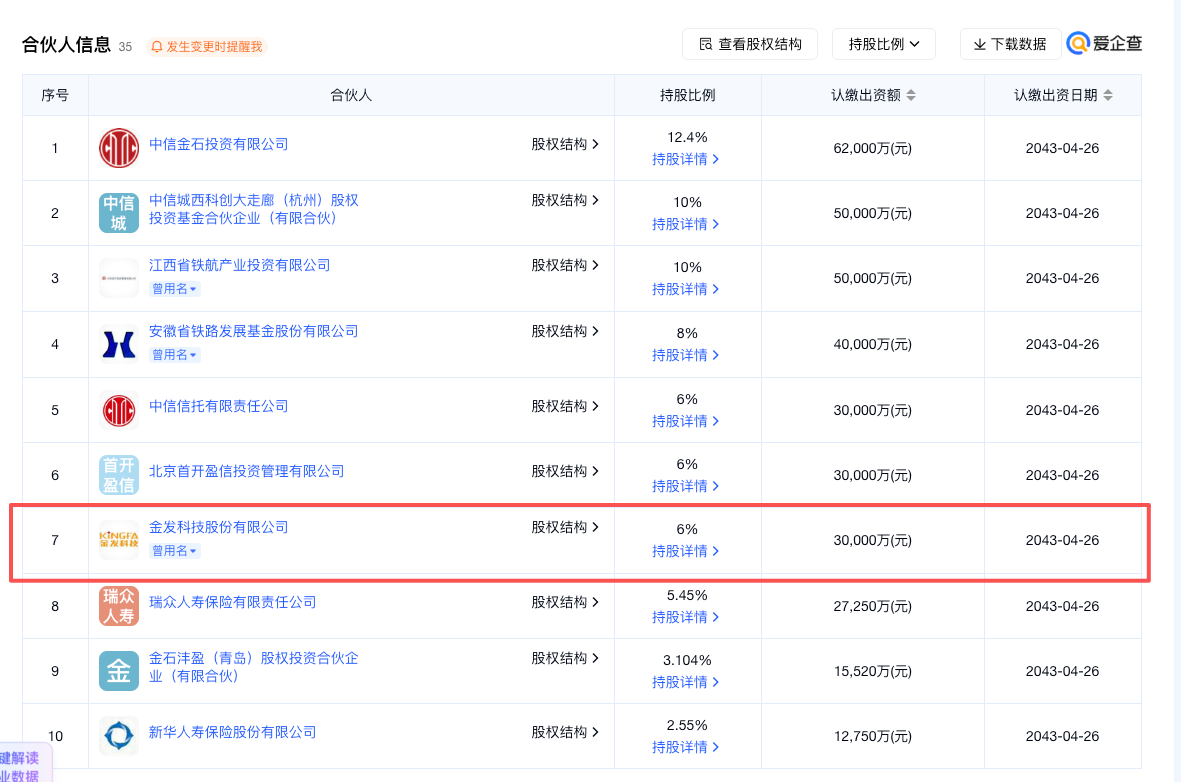
Task: Open 股权结构 for 中信城西科创大走廊
Action: point(565,200)
